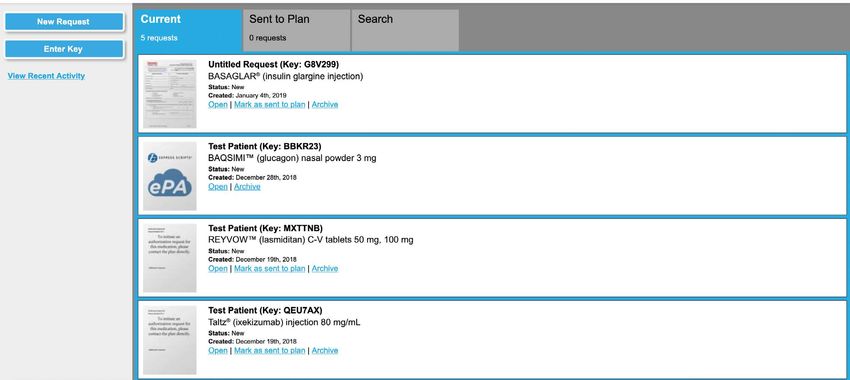Click the Taltz request document thumbnail
The height and width of the screenshot is (380, 850).
(x=170, y=340)
